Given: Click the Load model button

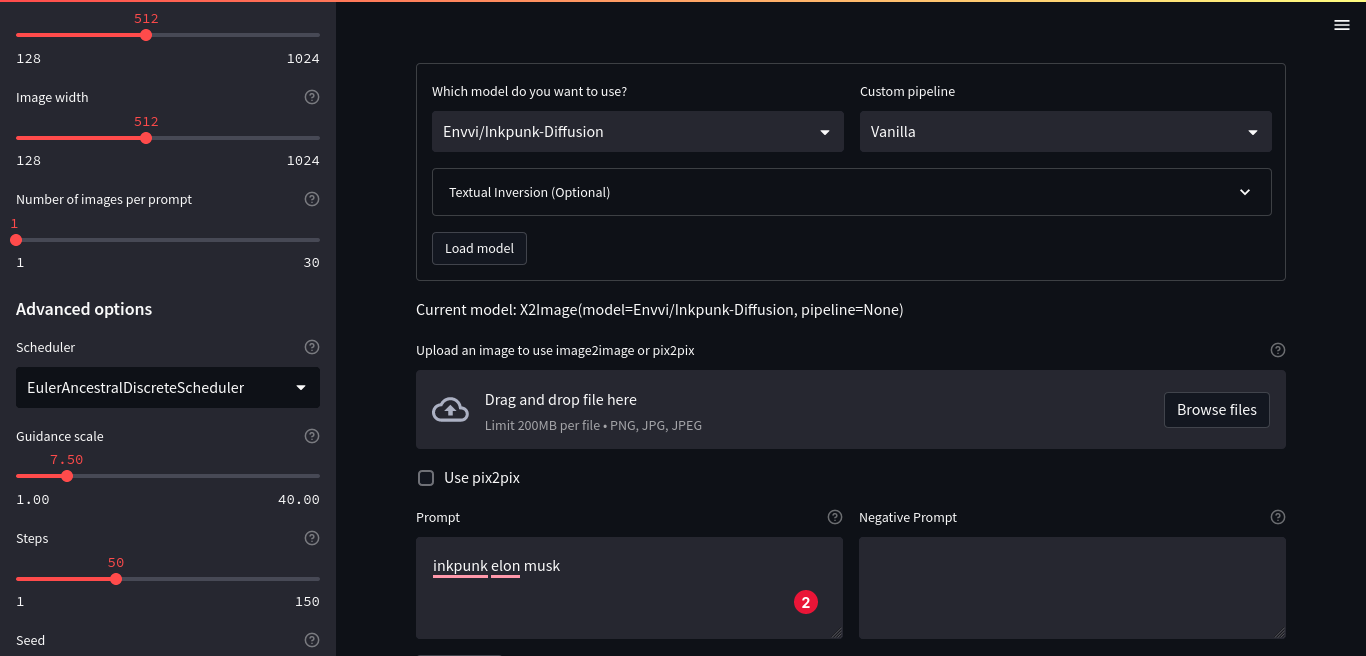Looking at the screenshot, I should click(479, 249).
